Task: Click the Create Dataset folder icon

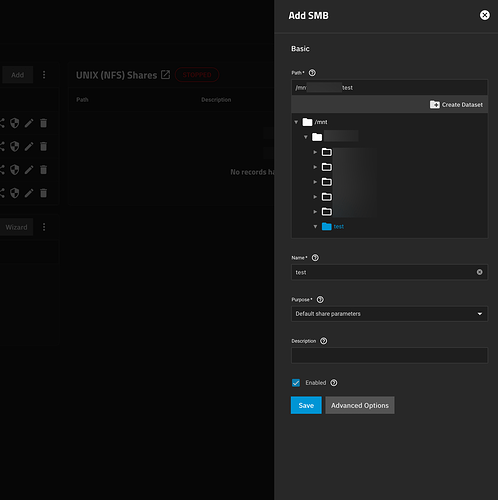Action: pos(434,105)
